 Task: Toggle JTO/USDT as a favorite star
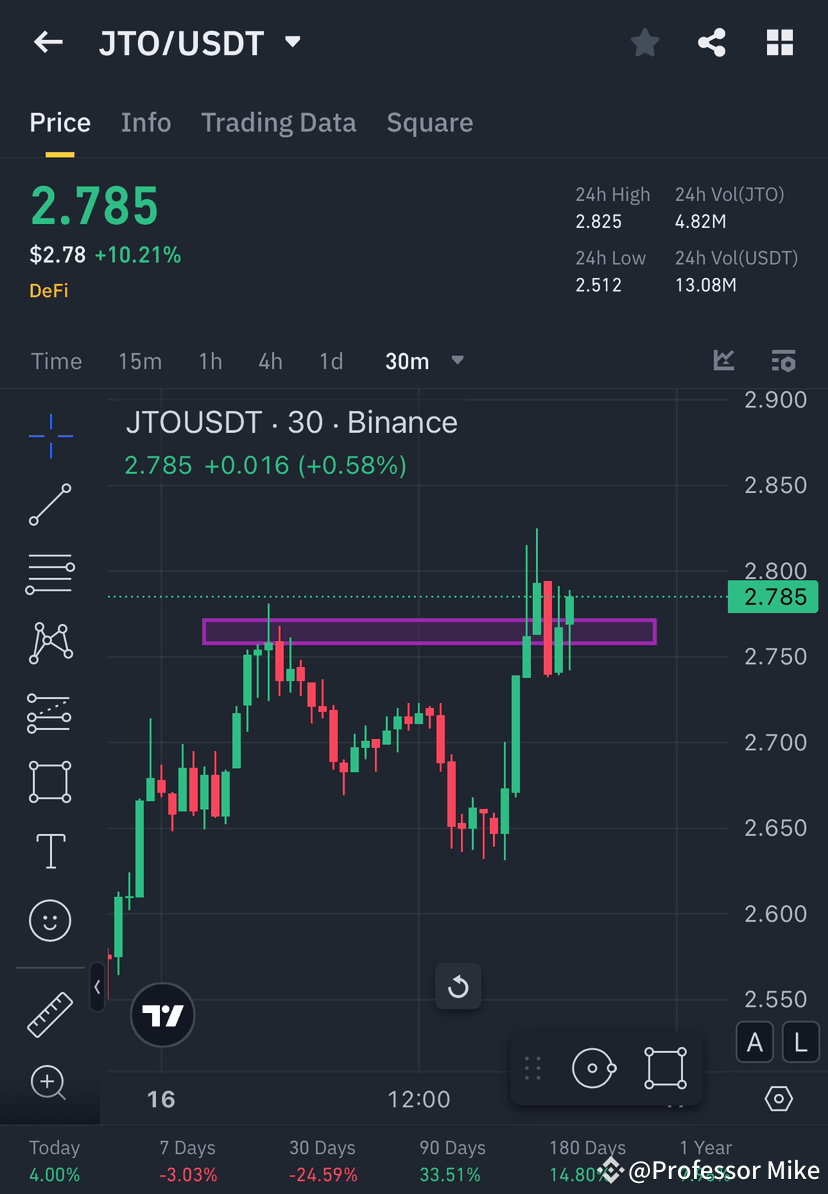tap(644, 42)
